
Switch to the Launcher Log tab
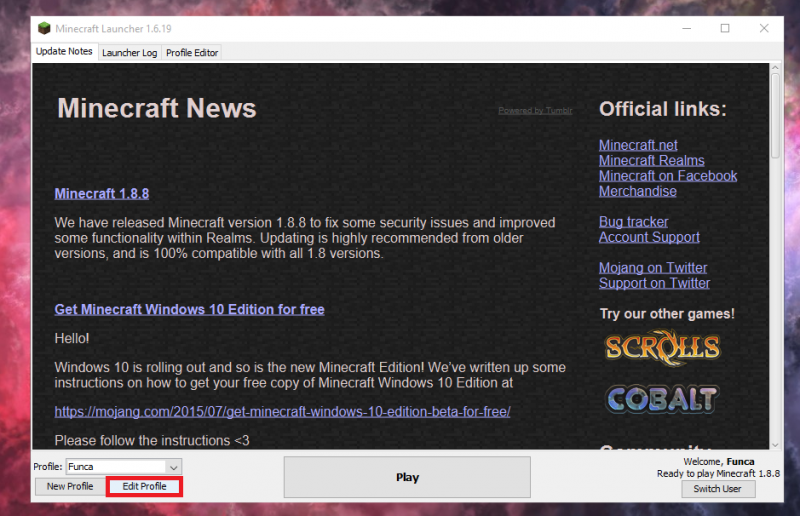pyautogui.click(x=129, y=52)
